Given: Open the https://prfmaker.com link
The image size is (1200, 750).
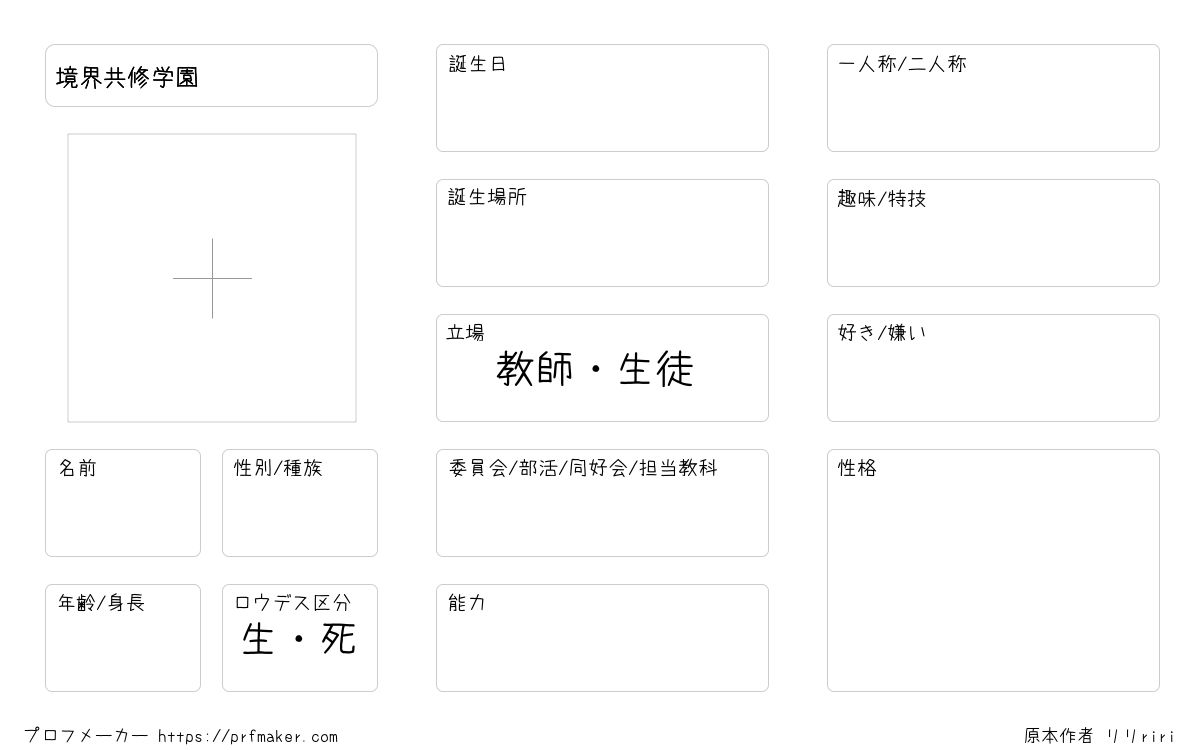Looking at the screenshot, I should [x=248, y=737].
